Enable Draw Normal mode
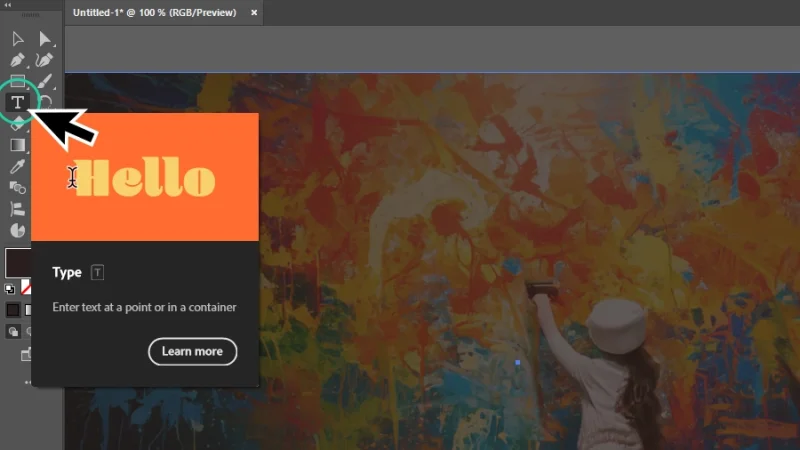This screenshot has height=450, width=800. point(14,331)
